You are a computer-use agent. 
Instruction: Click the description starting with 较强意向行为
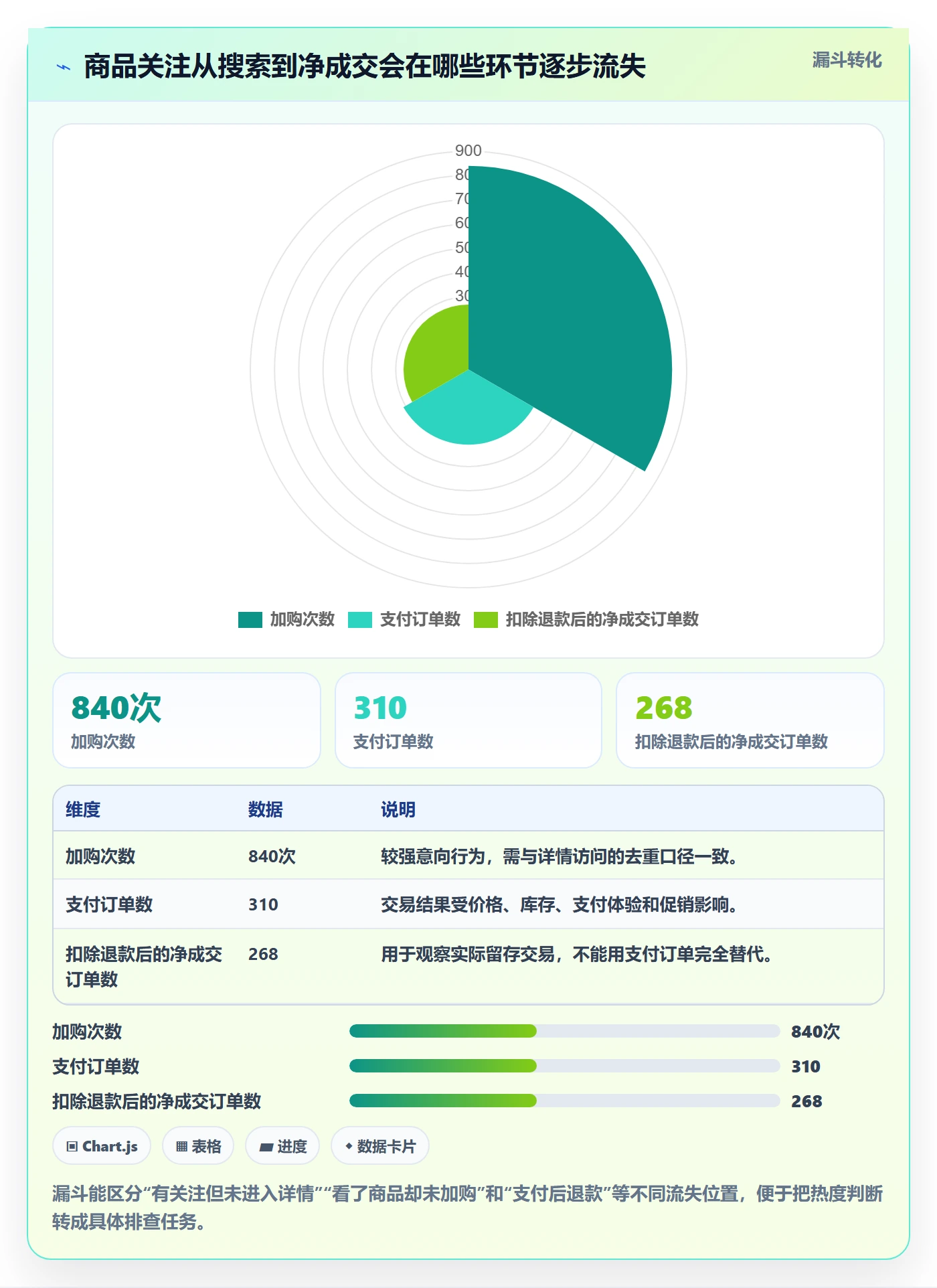coord(560,856)
